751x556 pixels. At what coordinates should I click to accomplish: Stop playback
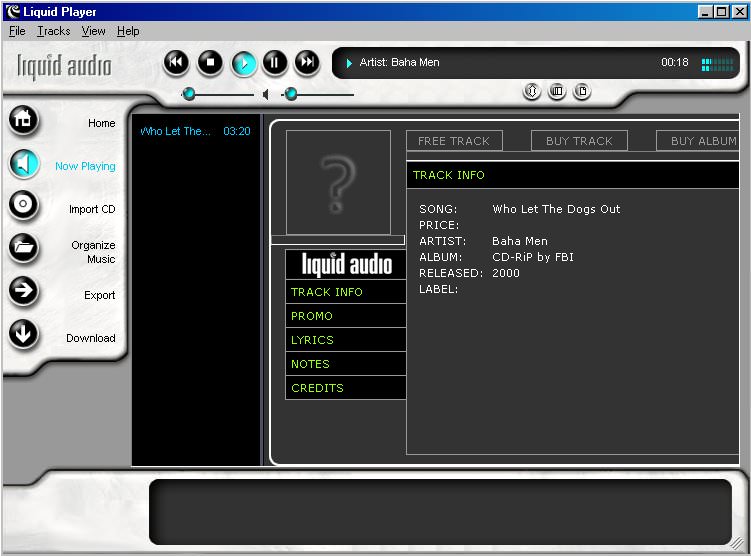click(210, 63)
